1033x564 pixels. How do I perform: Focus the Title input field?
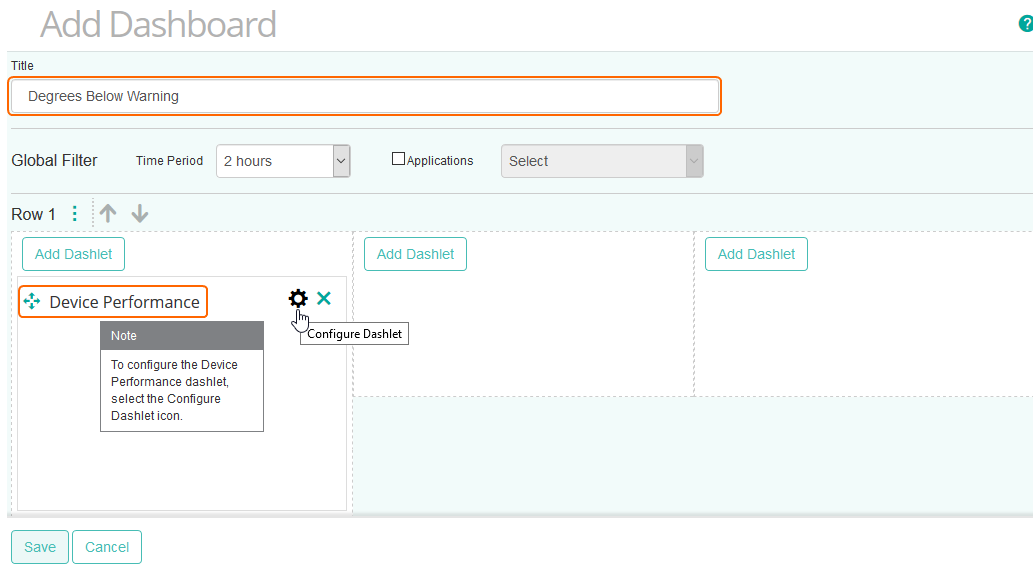coord(365,97)
